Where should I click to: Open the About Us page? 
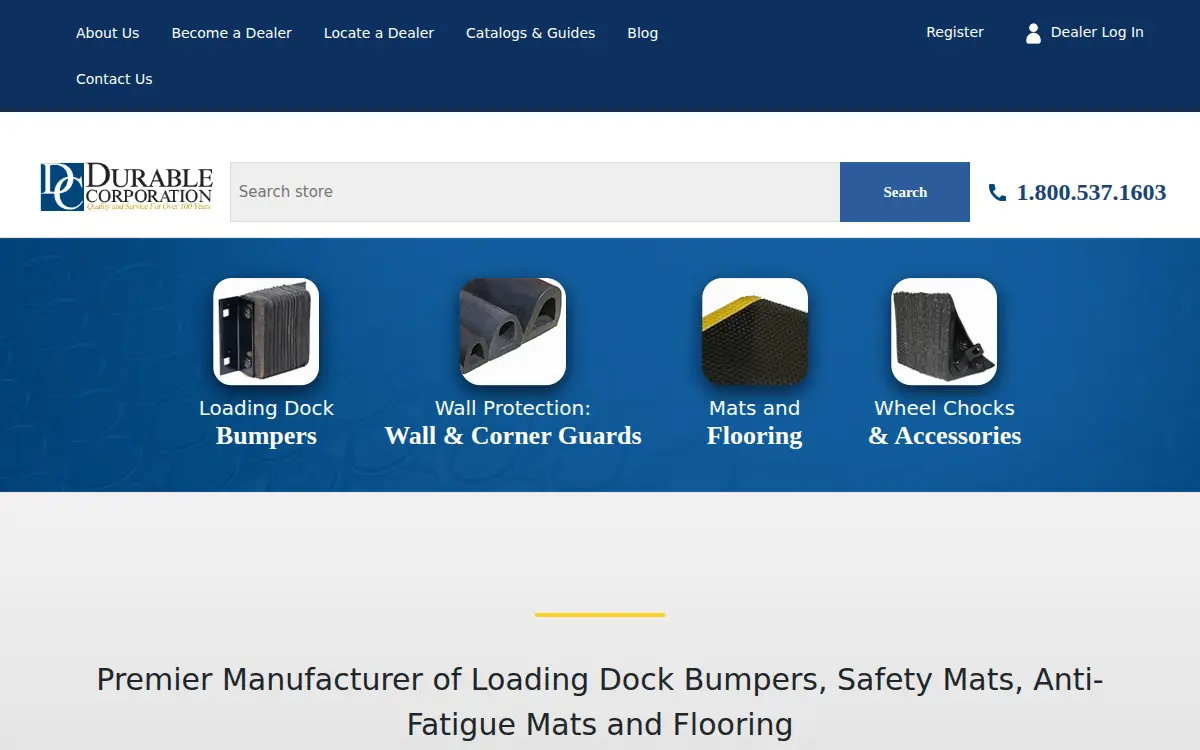[108, 33]
